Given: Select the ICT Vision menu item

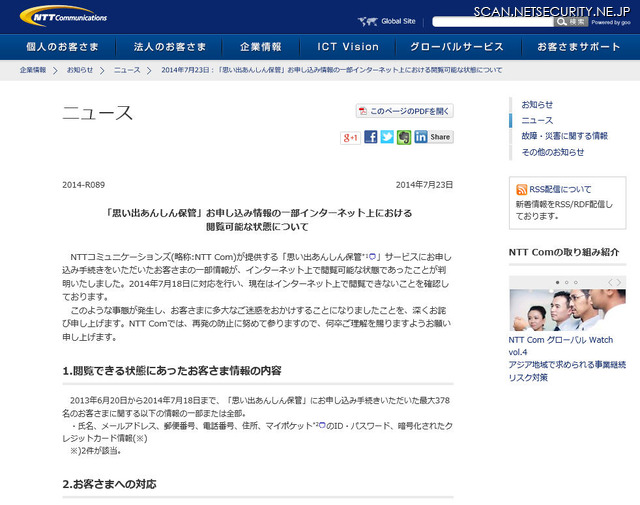Looking at the screenshot, I should click(x=348, y=47).
